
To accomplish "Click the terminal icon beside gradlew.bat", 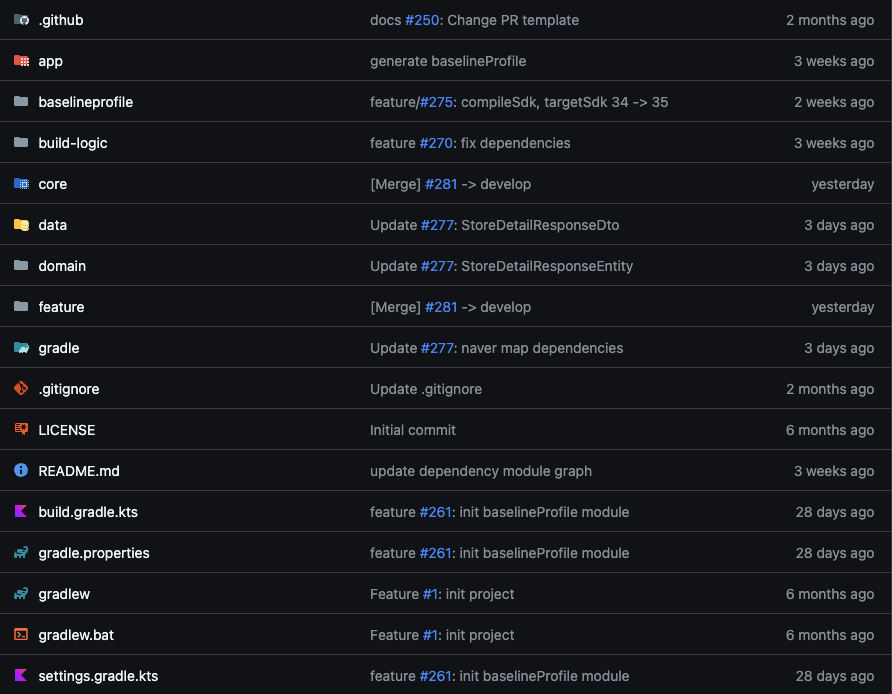I will coord(21,634).
